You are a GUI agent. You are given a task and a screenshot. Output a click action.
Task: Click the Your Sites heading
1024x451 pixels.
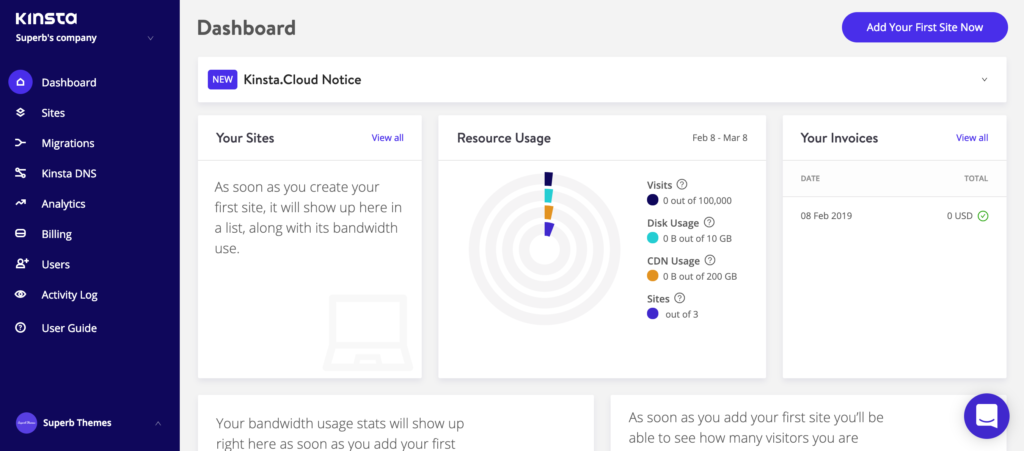245,138
